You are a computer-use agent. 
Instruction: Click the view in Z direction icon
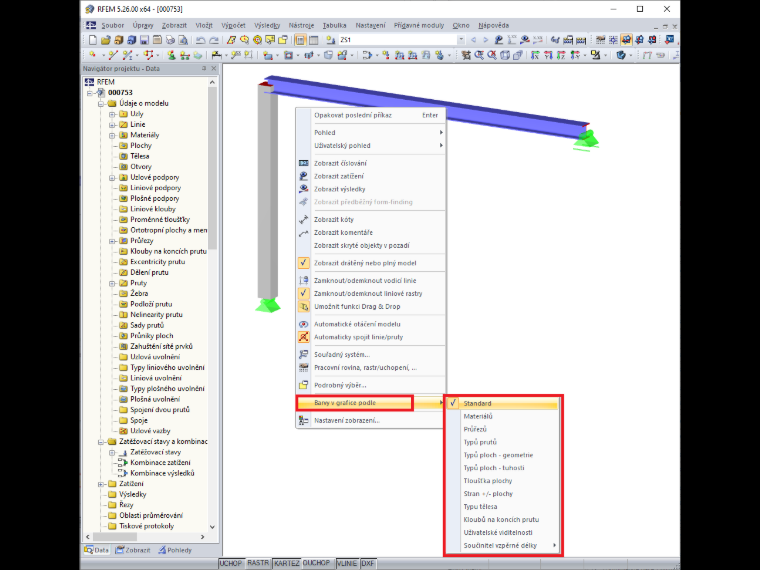pyautogui.click(x=561, y=55)
